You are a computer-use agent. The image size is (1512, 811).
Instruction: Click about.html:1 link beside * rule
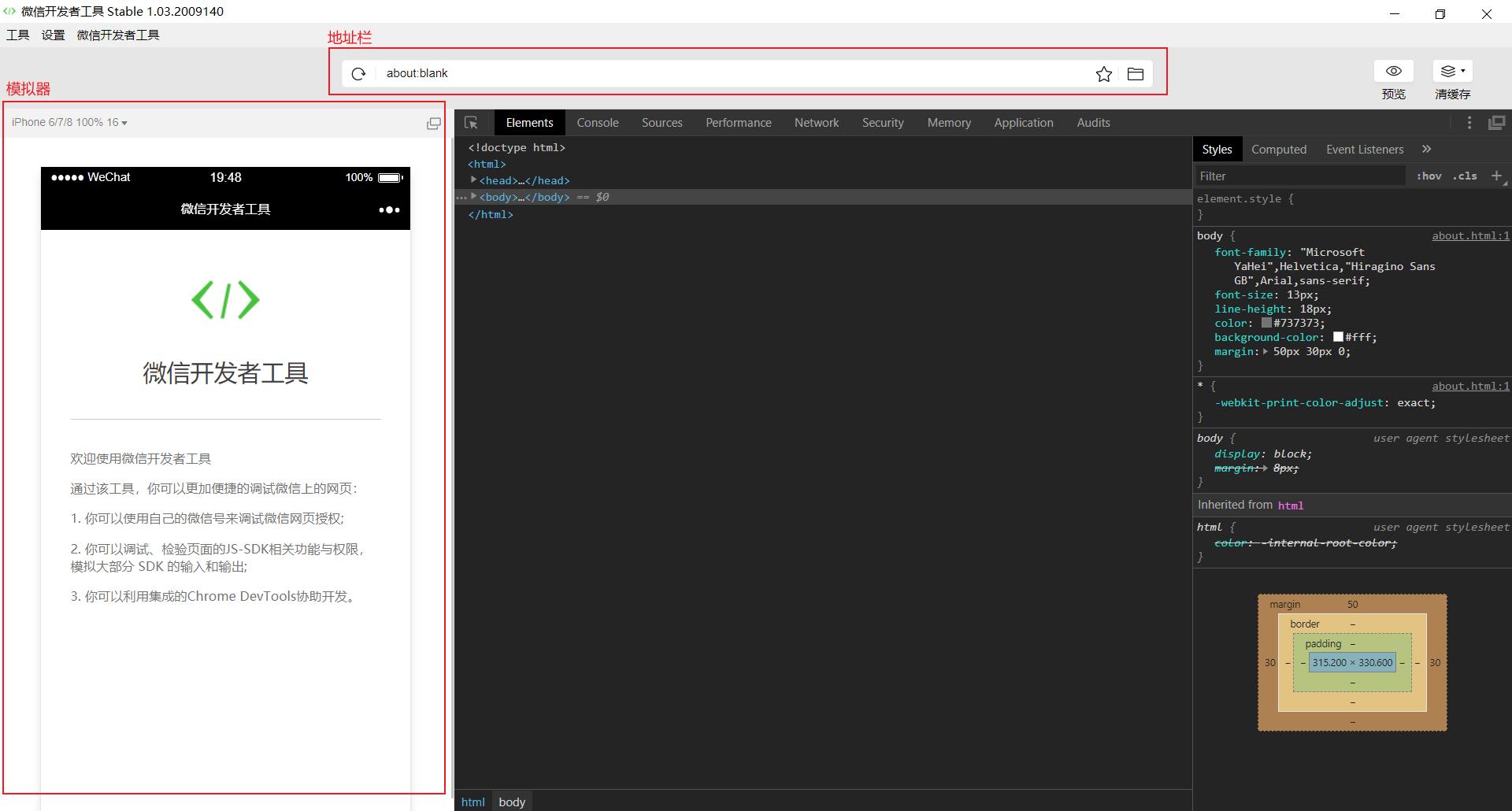click(1470, 386)
